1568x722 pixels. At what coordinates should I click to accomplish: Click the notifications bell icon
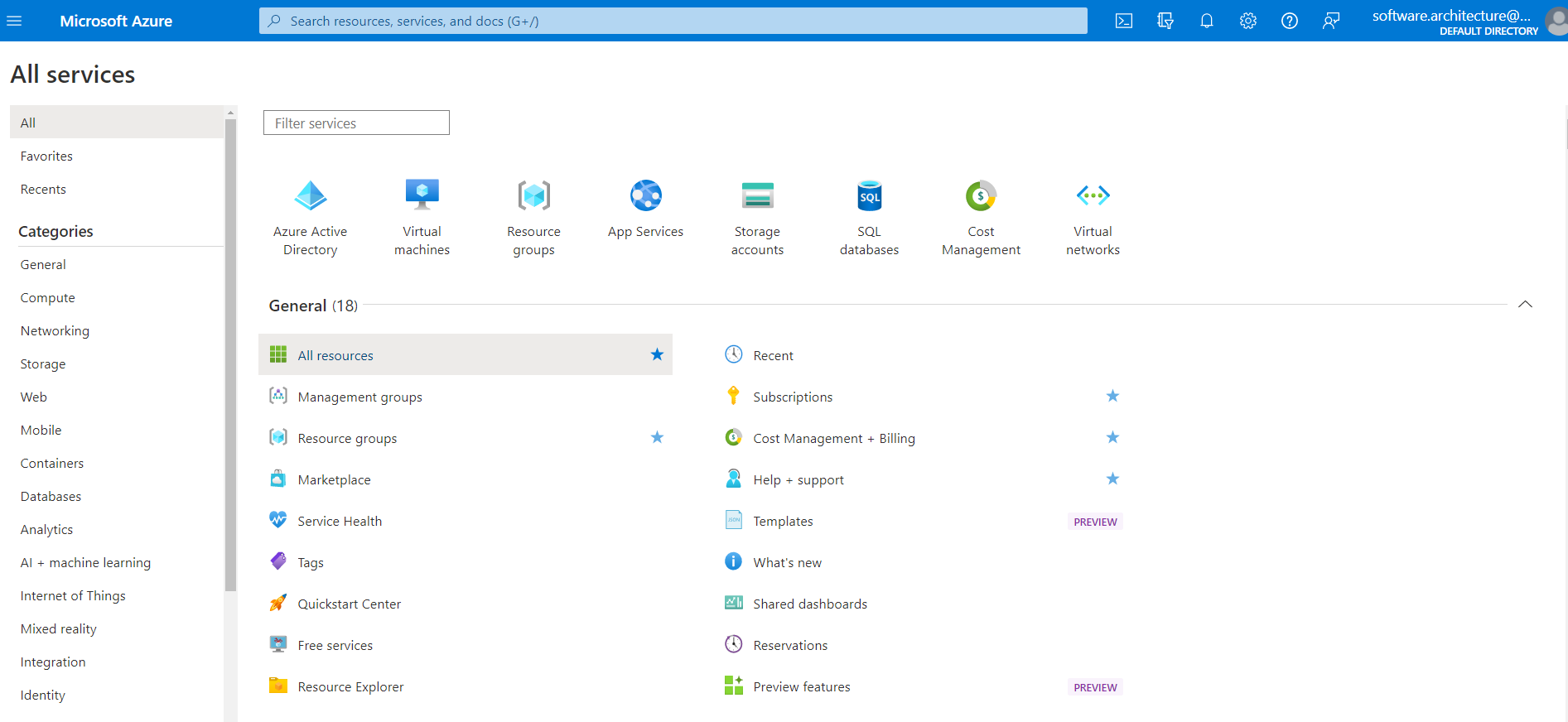pos(1206,21)
